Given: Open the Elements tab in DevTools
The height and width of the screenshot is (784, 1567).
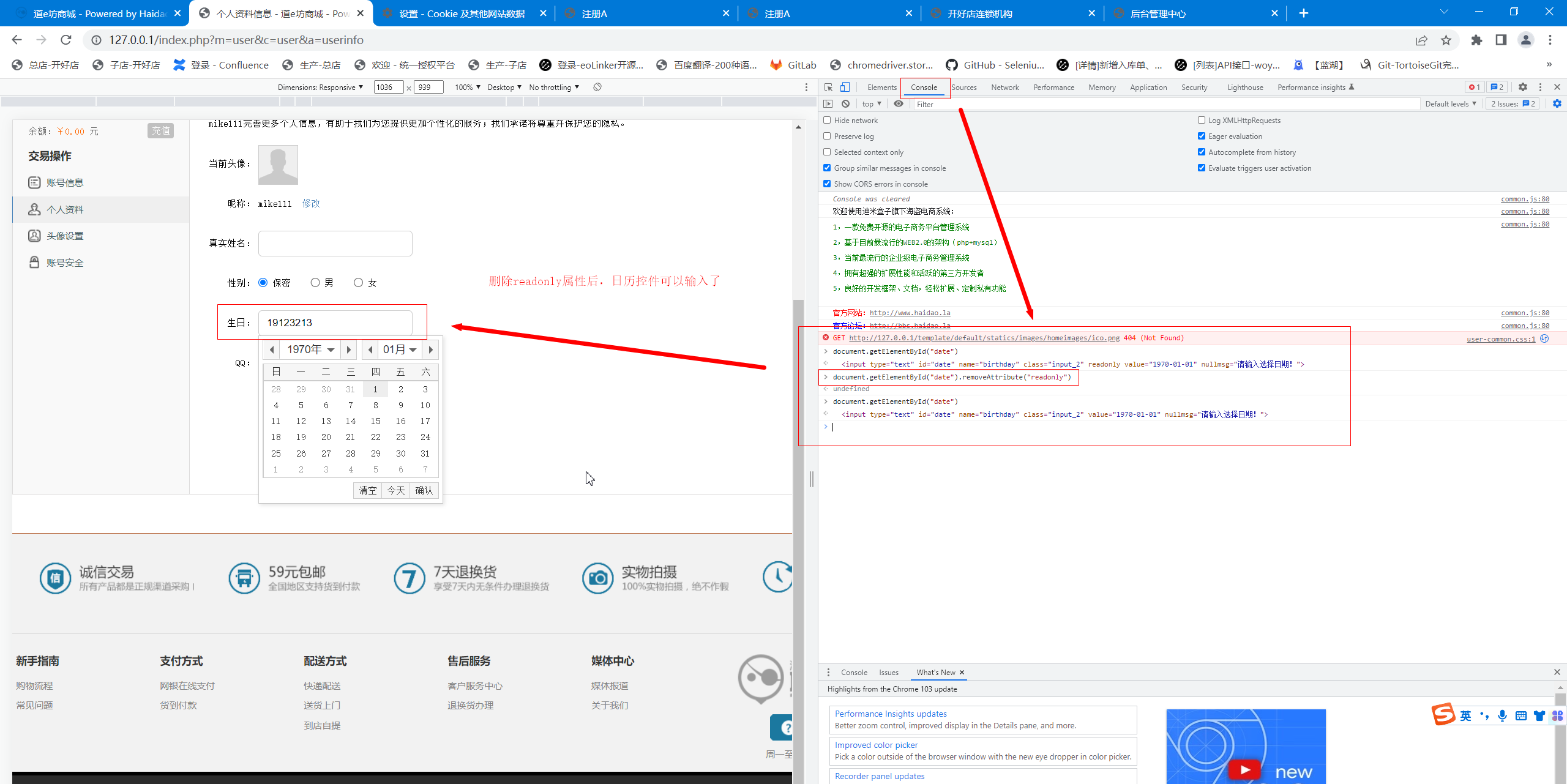Looking at the screenshot, I should 881,88.
